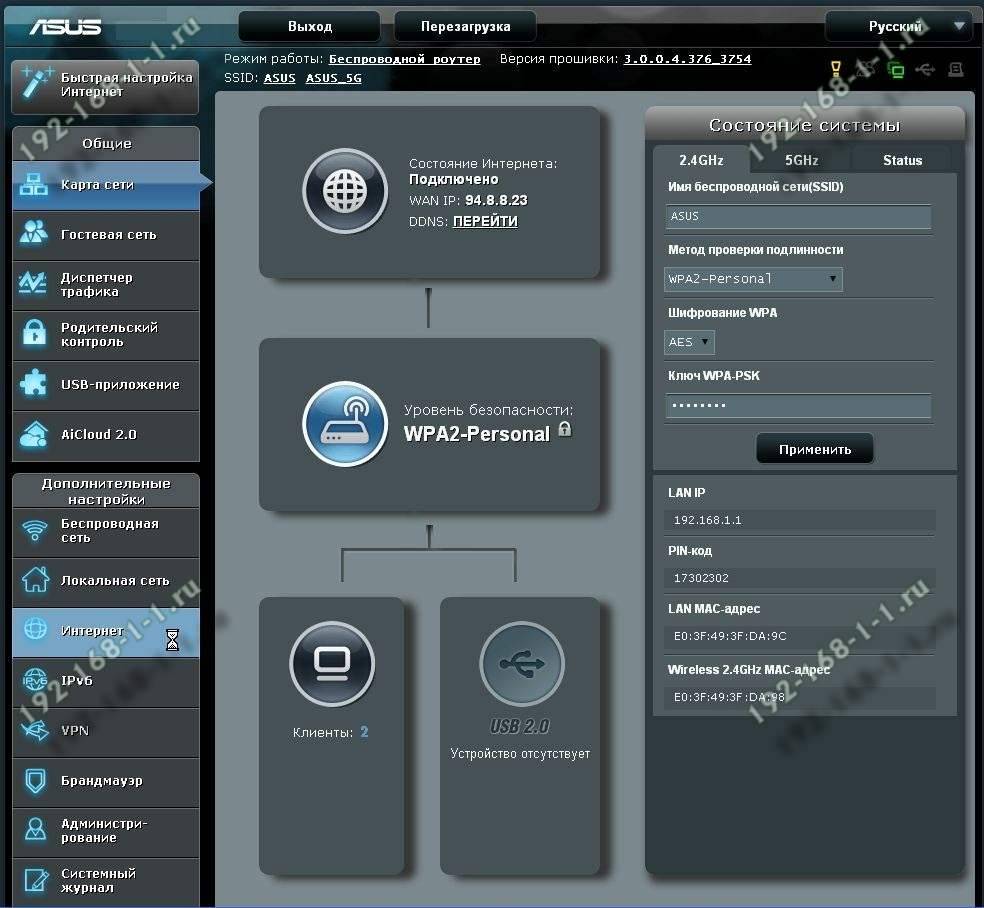Expand the WPA2-Personal authentication dropdown
This screenshot has height=908, width=984.
pos(754,279)
